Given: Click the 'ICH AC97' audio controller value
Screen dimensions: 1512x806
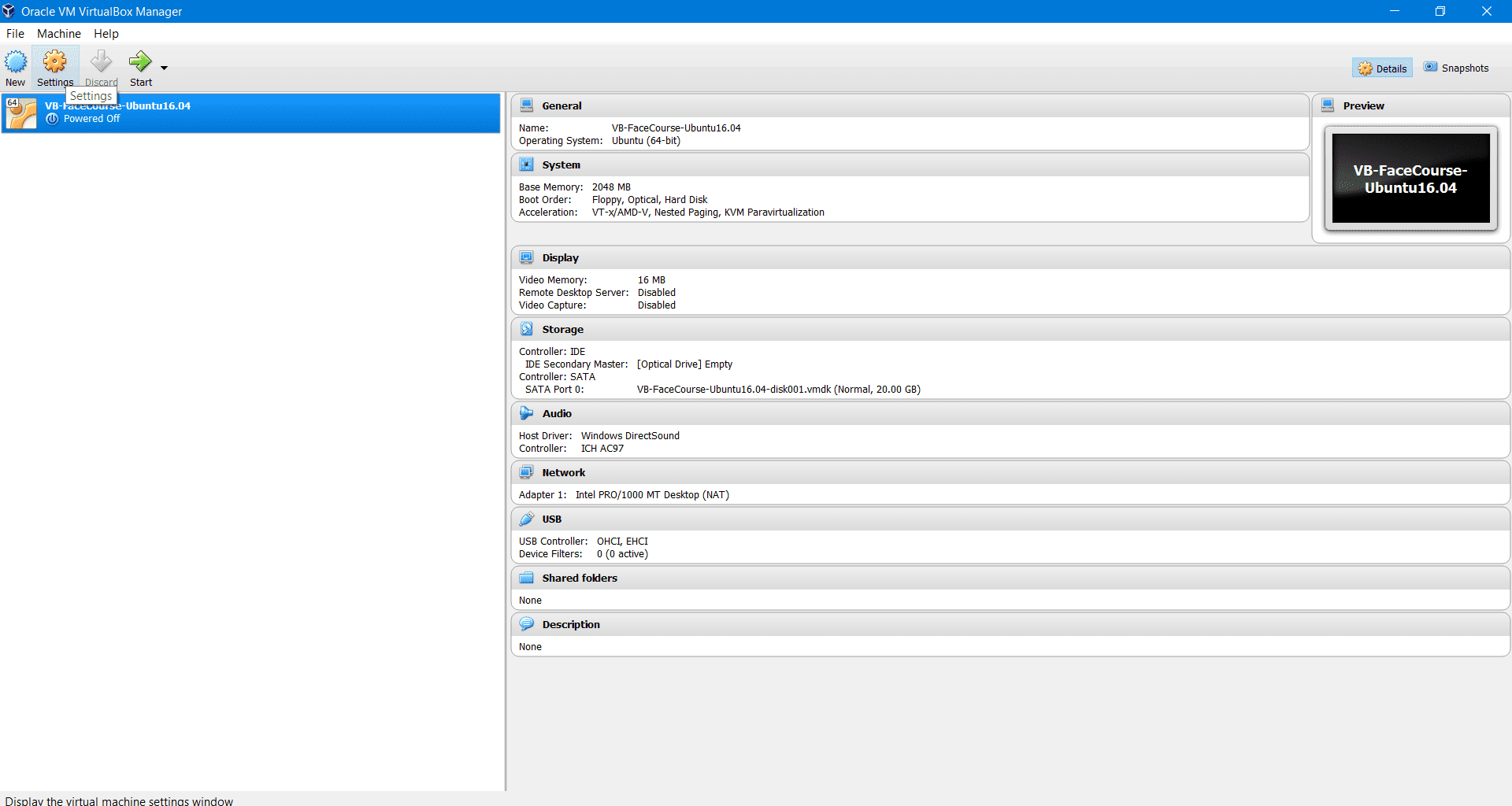Looking at the screenshot, I should pyautogui.click(x=602, y=449).
